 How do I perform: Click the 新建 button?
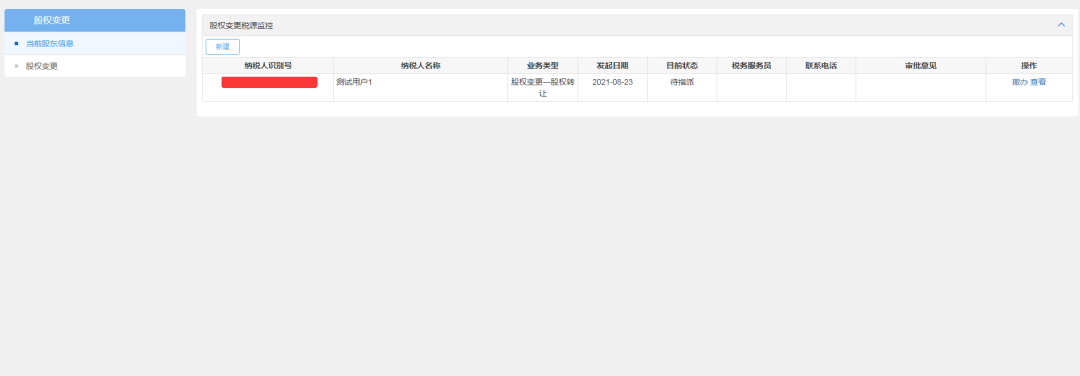click(222, 47)
